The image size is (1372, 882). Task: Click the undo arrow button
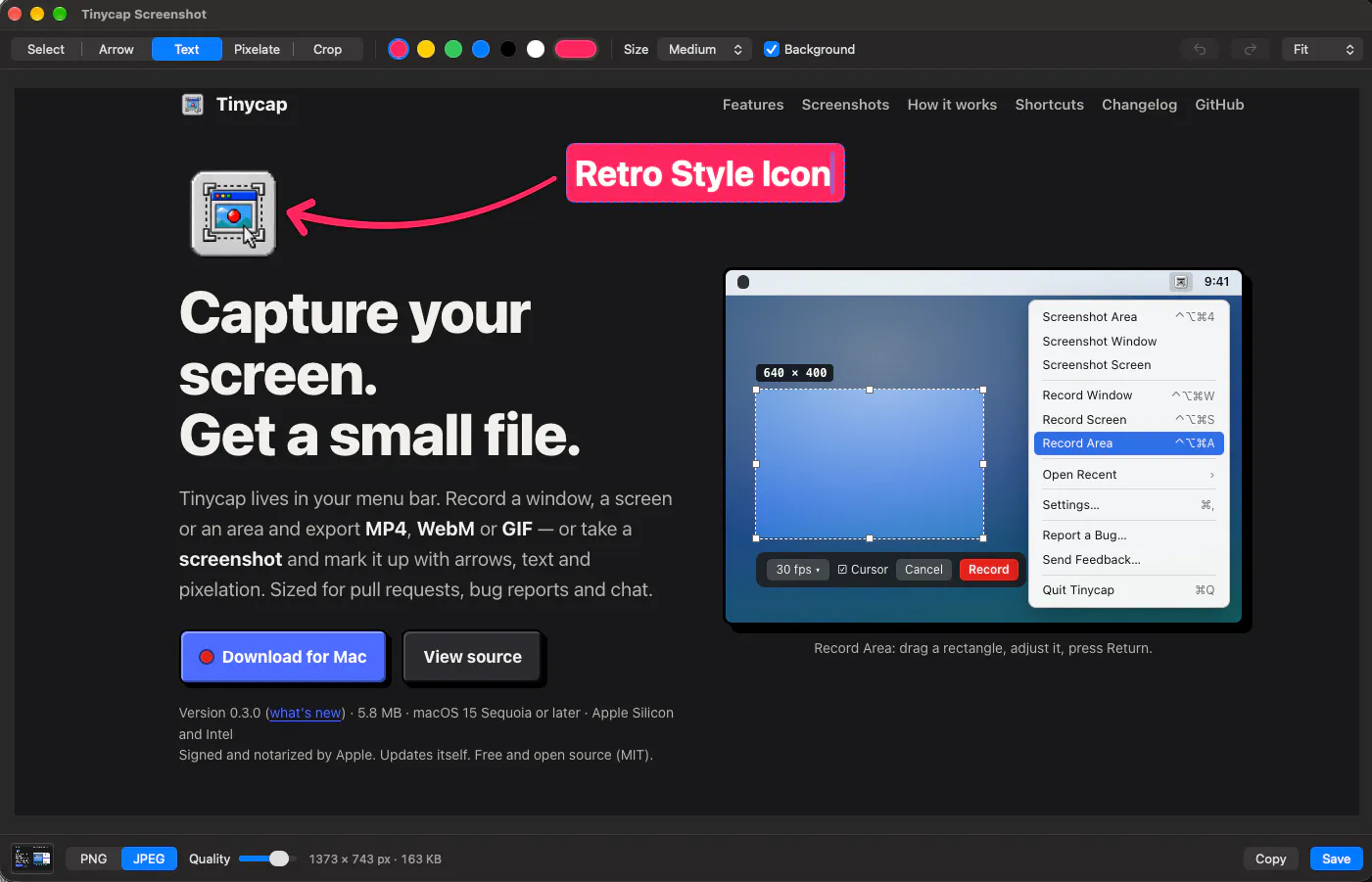pos(1200,49)
